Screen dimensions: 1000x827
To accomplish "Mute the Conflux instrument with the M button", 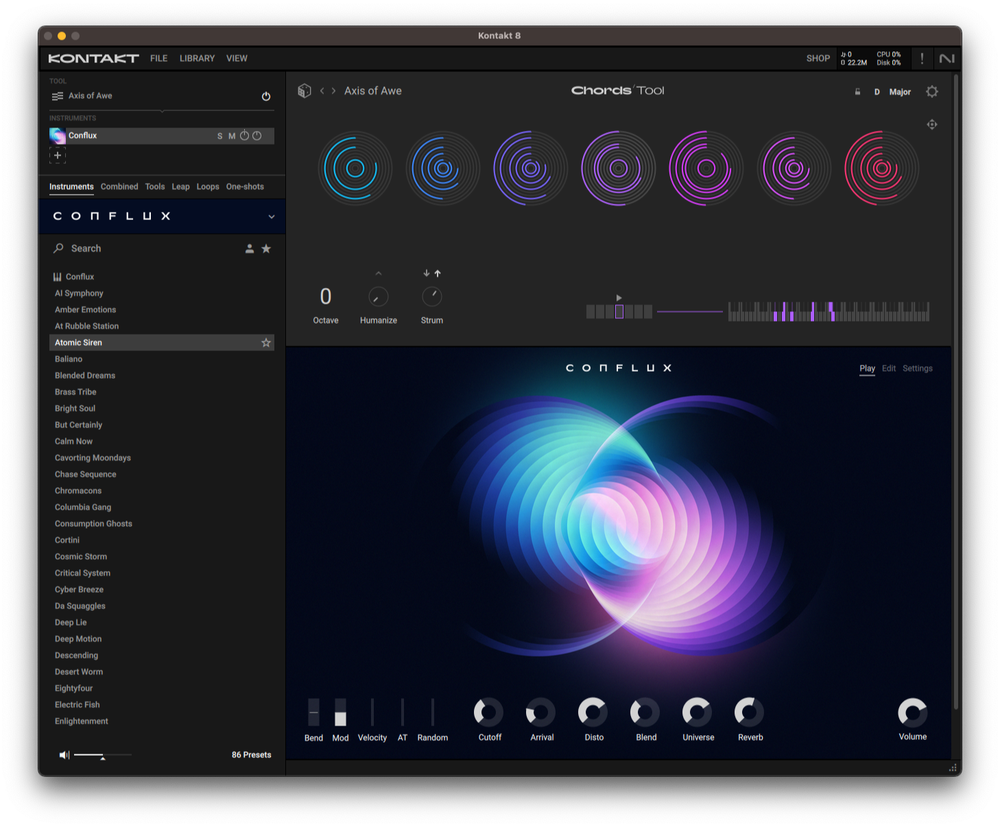I will coord(232,135).
